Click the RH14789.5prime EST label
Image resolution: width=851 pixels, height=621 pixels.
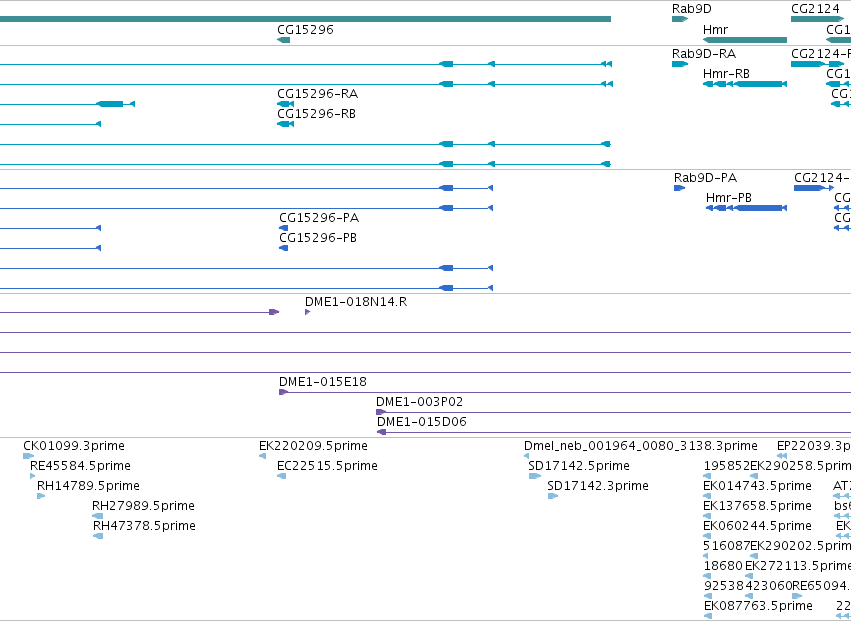pyautogui.click(x=88, y=486)
